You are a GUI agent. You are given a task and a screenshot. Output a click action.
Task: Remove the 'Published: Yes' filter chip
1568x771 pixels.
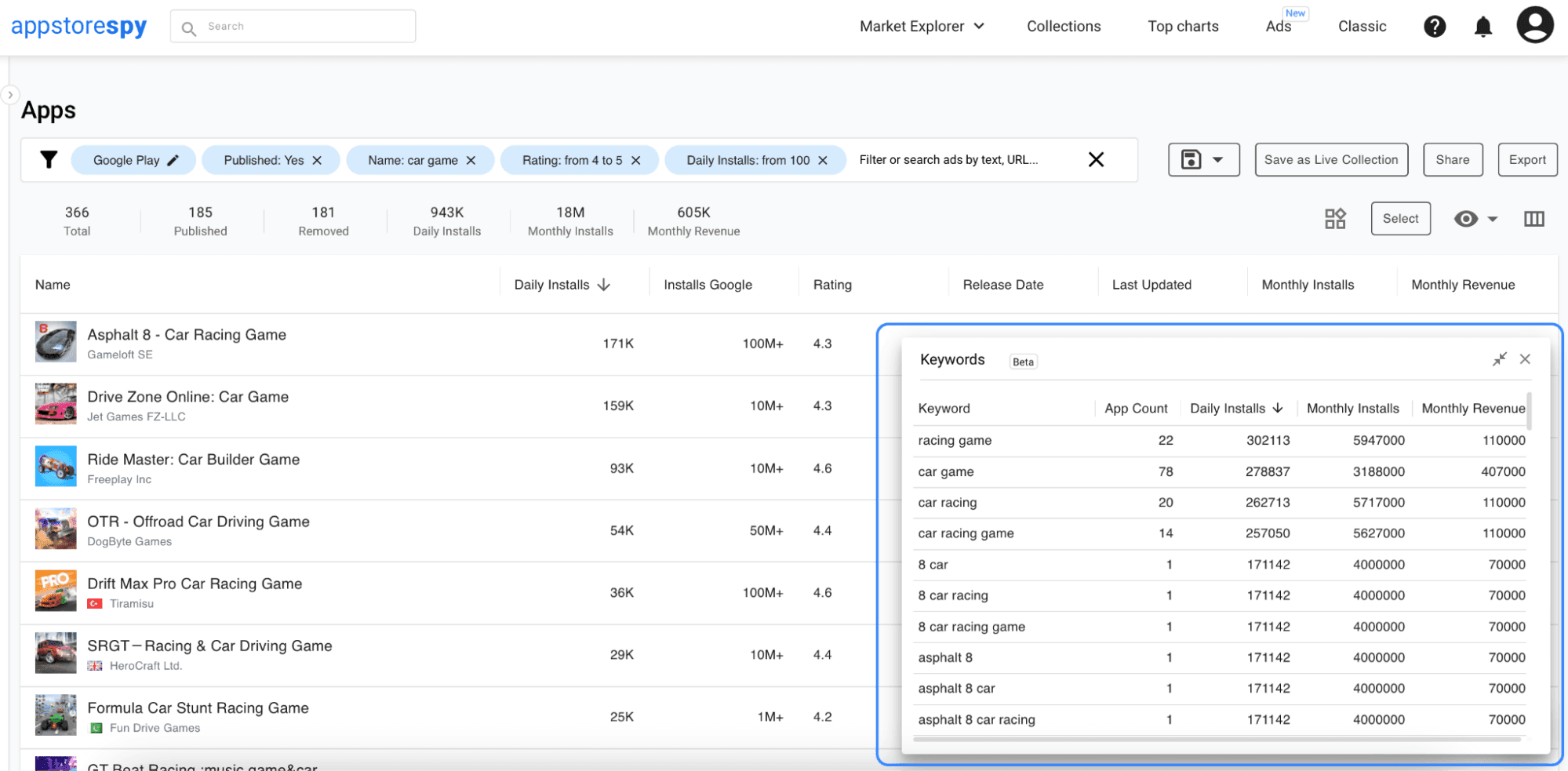pyautogui.click(x=317, y=160)
